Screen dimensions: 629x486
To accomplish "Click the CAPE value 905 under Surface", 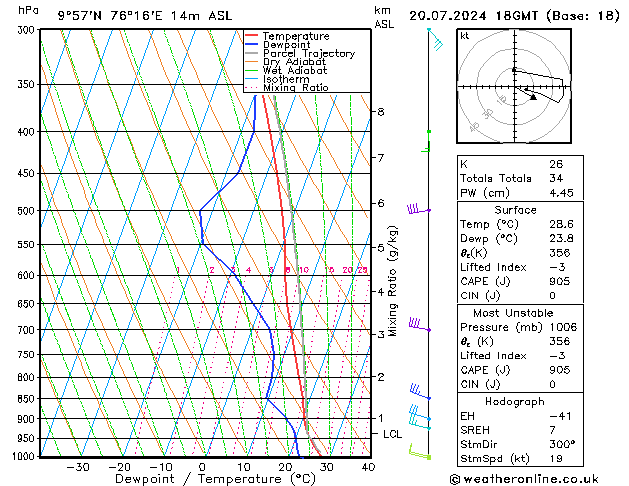I will (x=560, y=282).
